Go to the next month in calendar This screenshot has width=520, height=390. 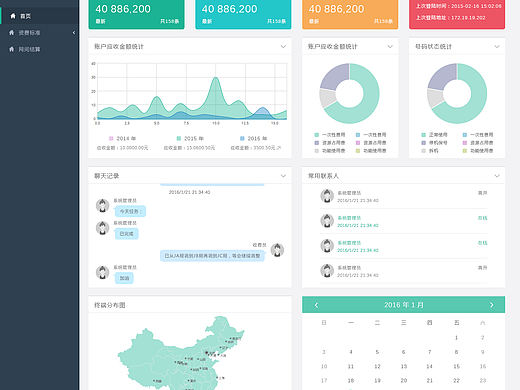pyautogui.click(x=492, y=305)
